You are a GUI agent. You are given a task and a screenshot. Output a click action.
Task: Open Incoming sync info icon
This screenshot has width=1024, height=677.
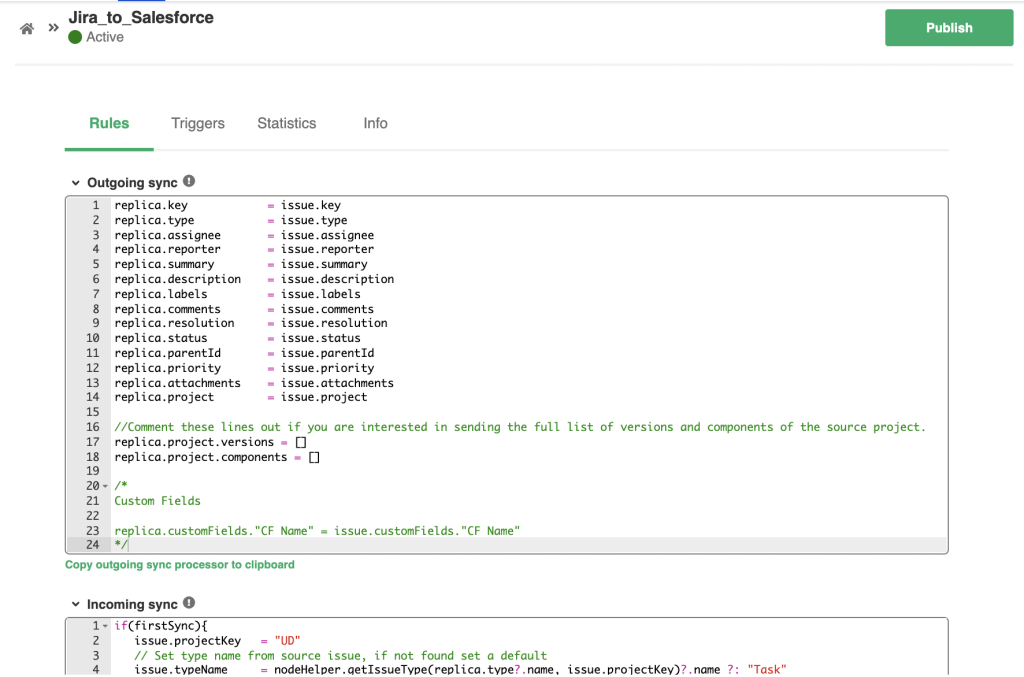[189, 603]
